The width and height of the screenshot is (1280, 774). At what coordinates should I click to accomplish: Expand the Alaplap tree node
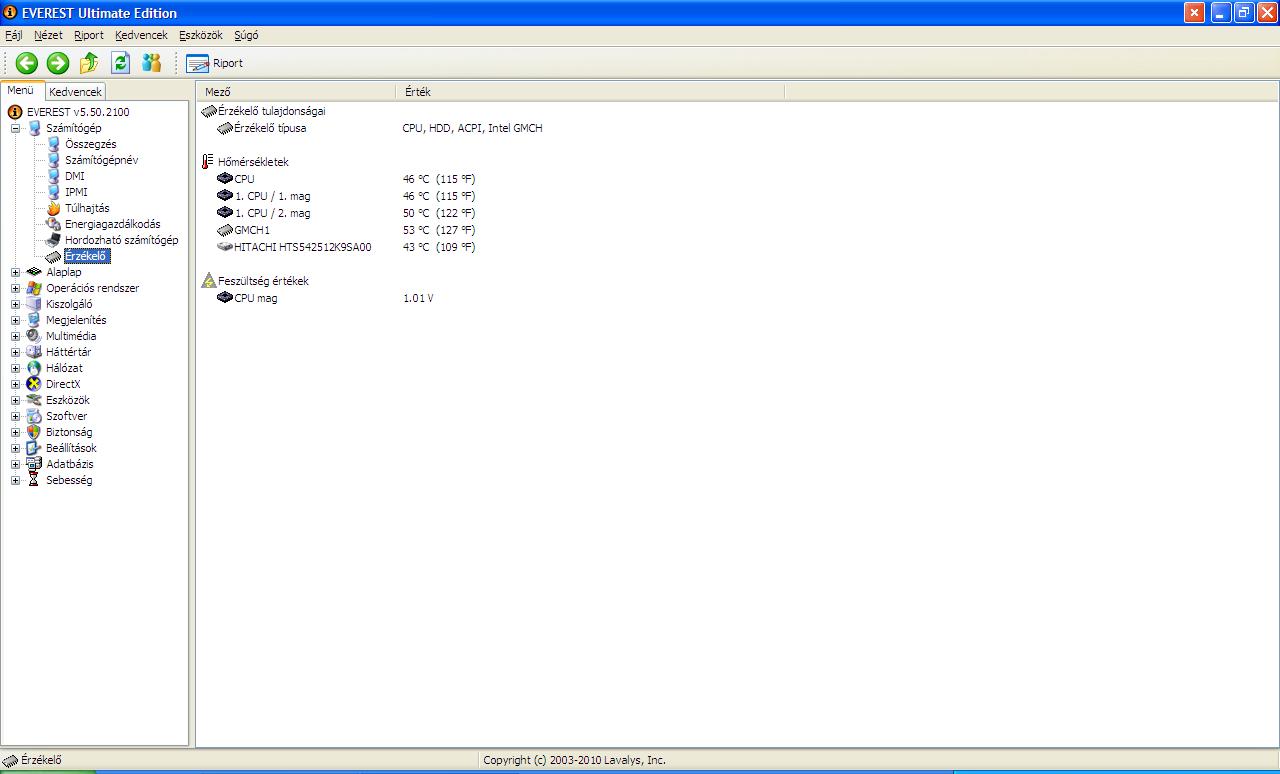pyautogui.click(x=15, y=272)
